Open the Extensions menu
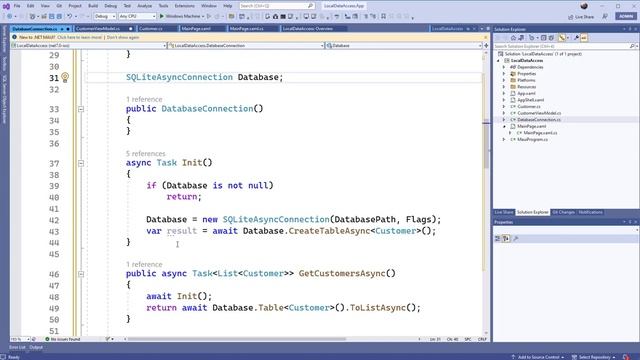Image resolution: width=640 pixels, height=360 pixels. (x=184, y=6)
